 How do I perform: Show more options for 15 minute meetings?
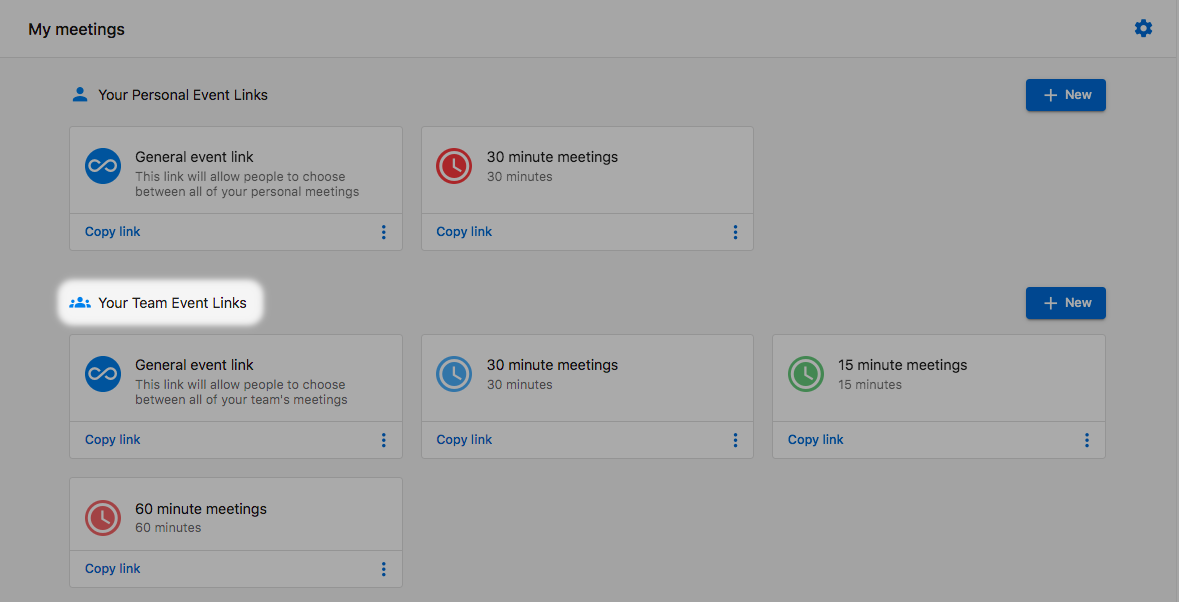(x=1086, y=440)
